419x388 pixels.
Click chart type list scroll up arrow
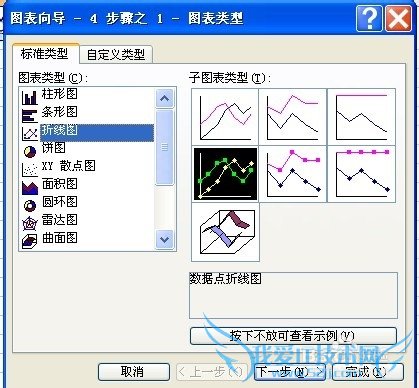164,98
